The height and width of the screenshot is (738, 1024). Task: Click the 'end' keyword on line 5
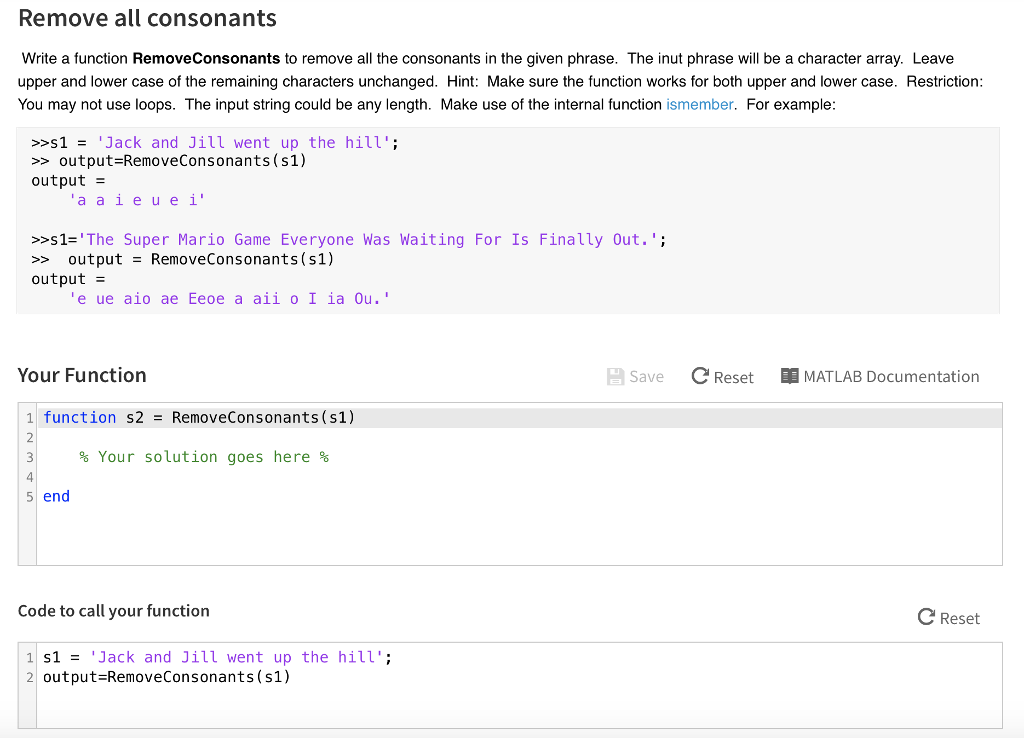coord(56,496)
